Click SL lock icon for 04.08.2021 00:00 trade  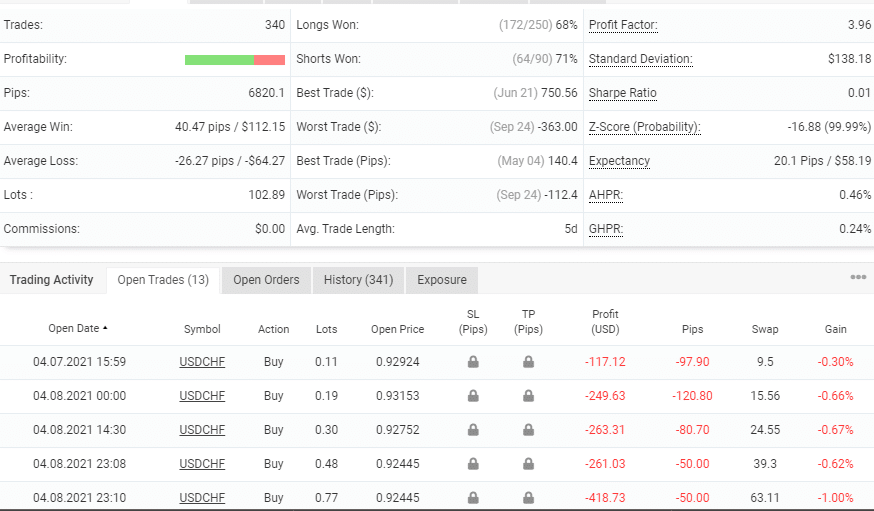coord(473,396)
